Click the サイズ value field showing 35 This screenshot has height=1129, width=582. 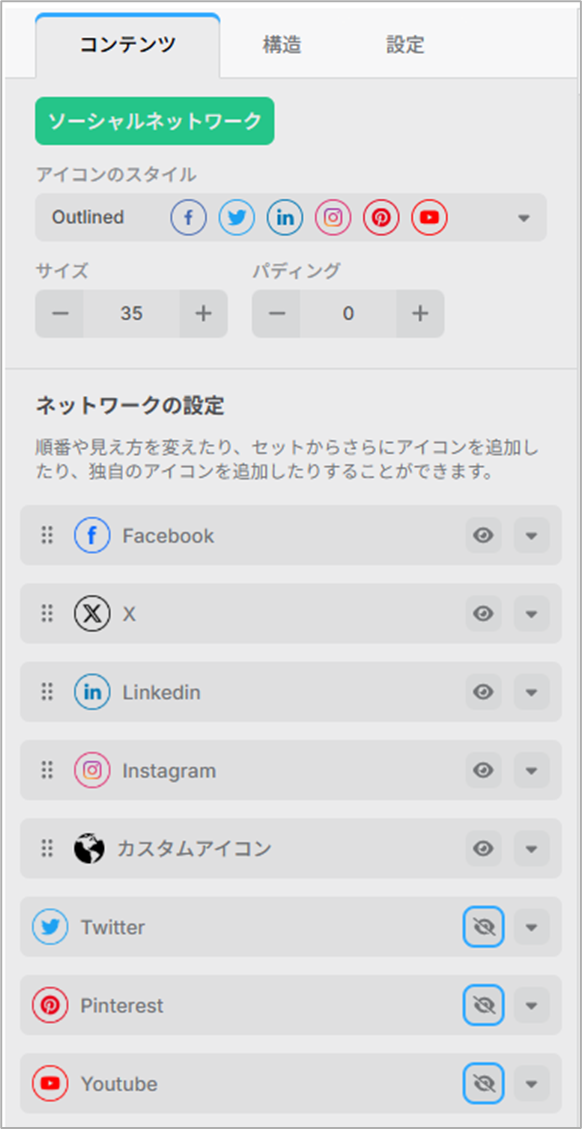click(132, 313)
